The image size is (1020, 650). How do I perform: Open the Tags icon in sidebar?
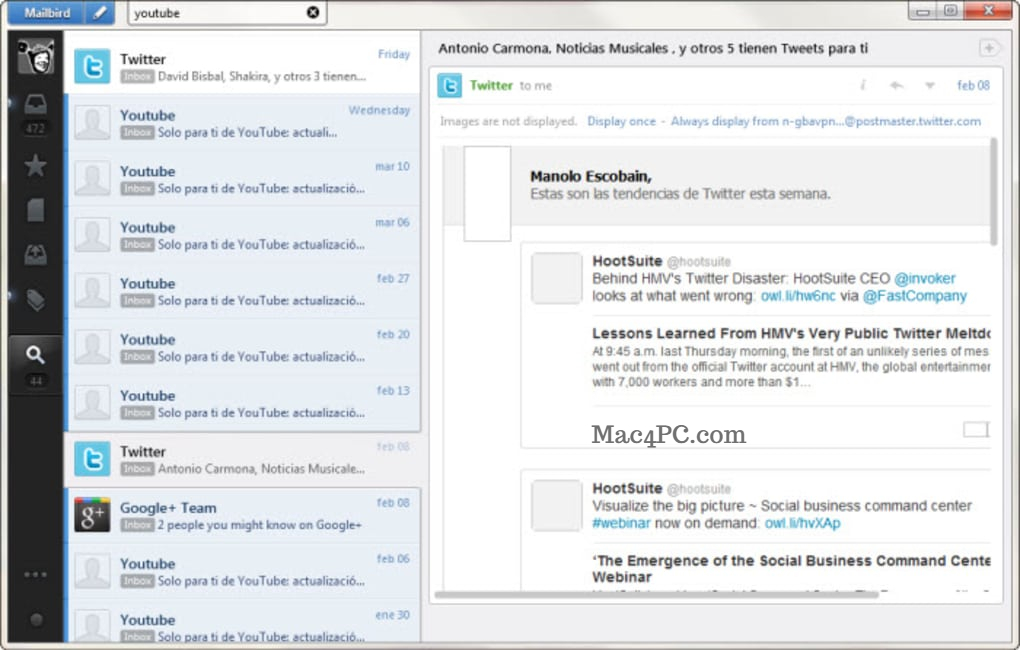[x=36, y=299]
